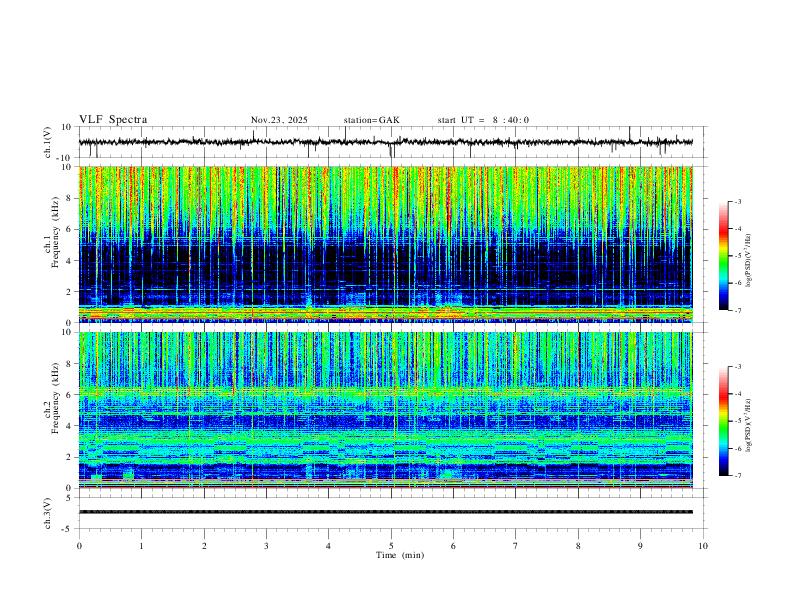Viewport: 792px width, 612px height.
Task: Click the ch.3 flat black voltage trace
Action: coord(386,512)
